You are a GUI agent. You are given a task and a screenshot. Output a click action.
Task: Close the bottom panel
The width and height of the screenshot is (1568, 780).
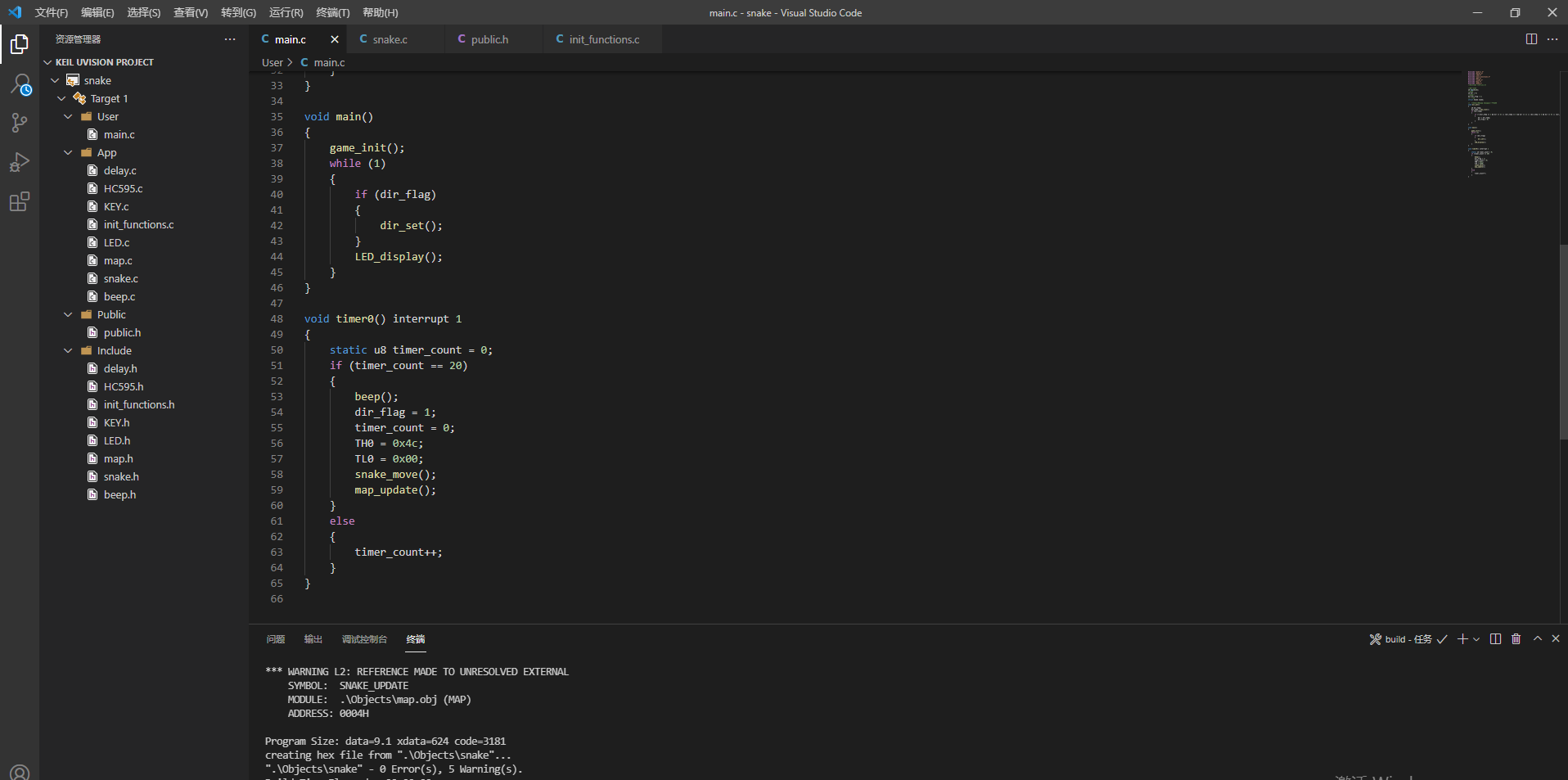pos(1556,638)
